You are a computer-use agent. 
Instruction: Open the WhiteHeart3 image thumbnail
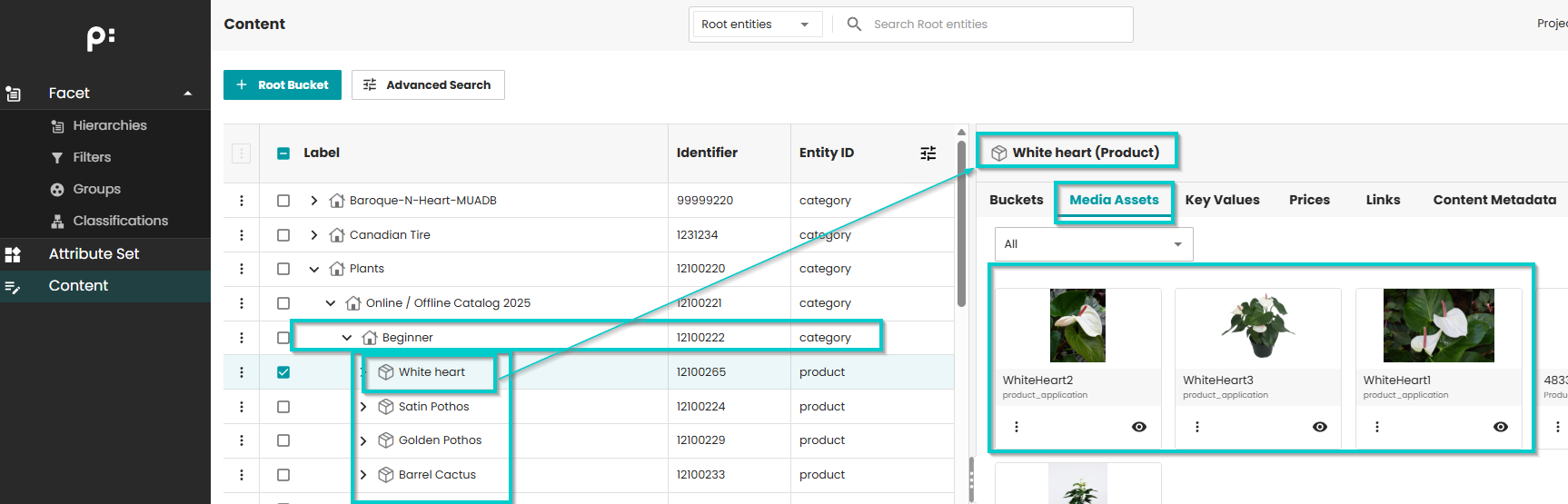point(1258,326)
